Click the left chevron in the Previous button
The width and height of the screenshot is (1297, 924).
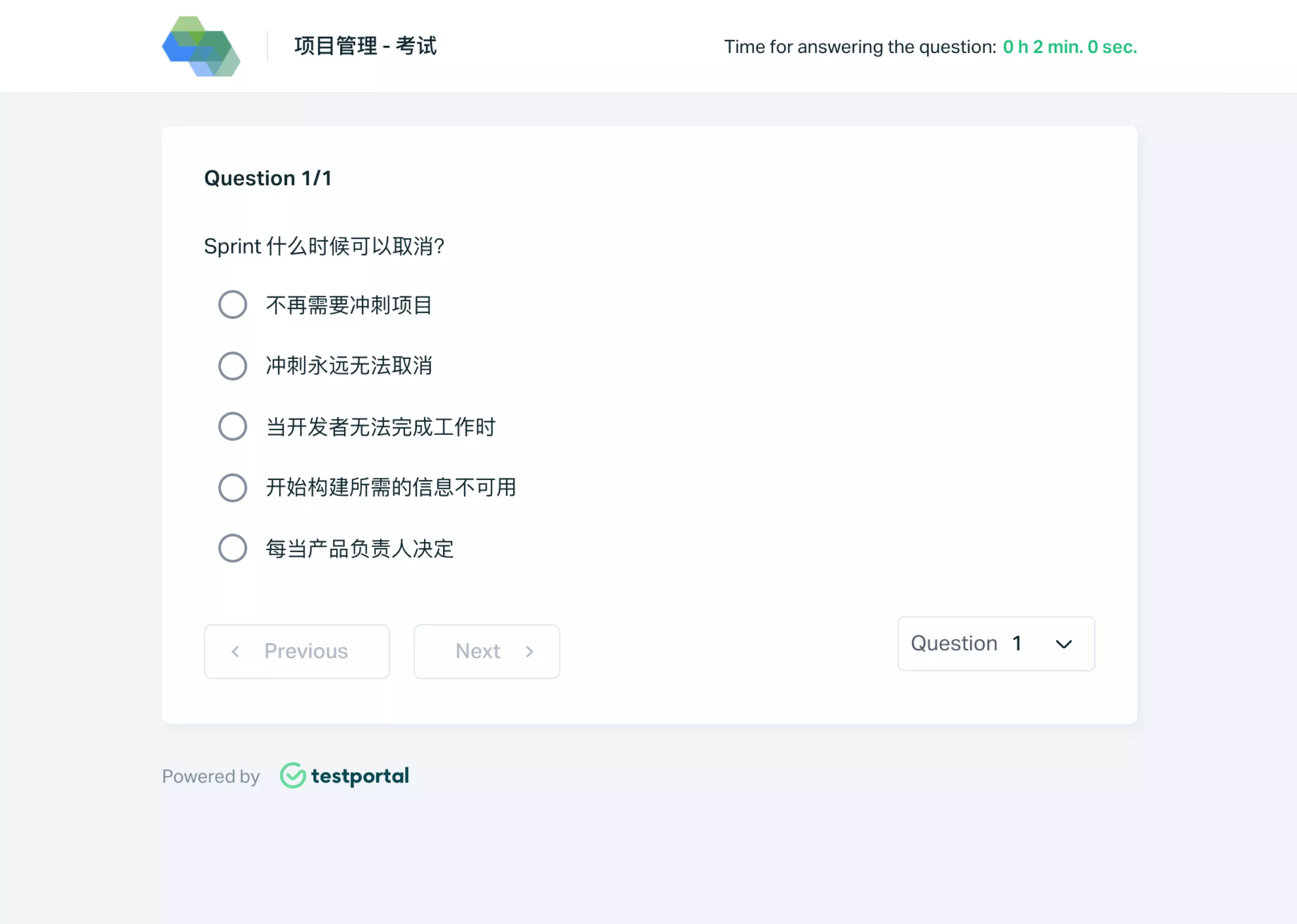[x=236, y=652]
